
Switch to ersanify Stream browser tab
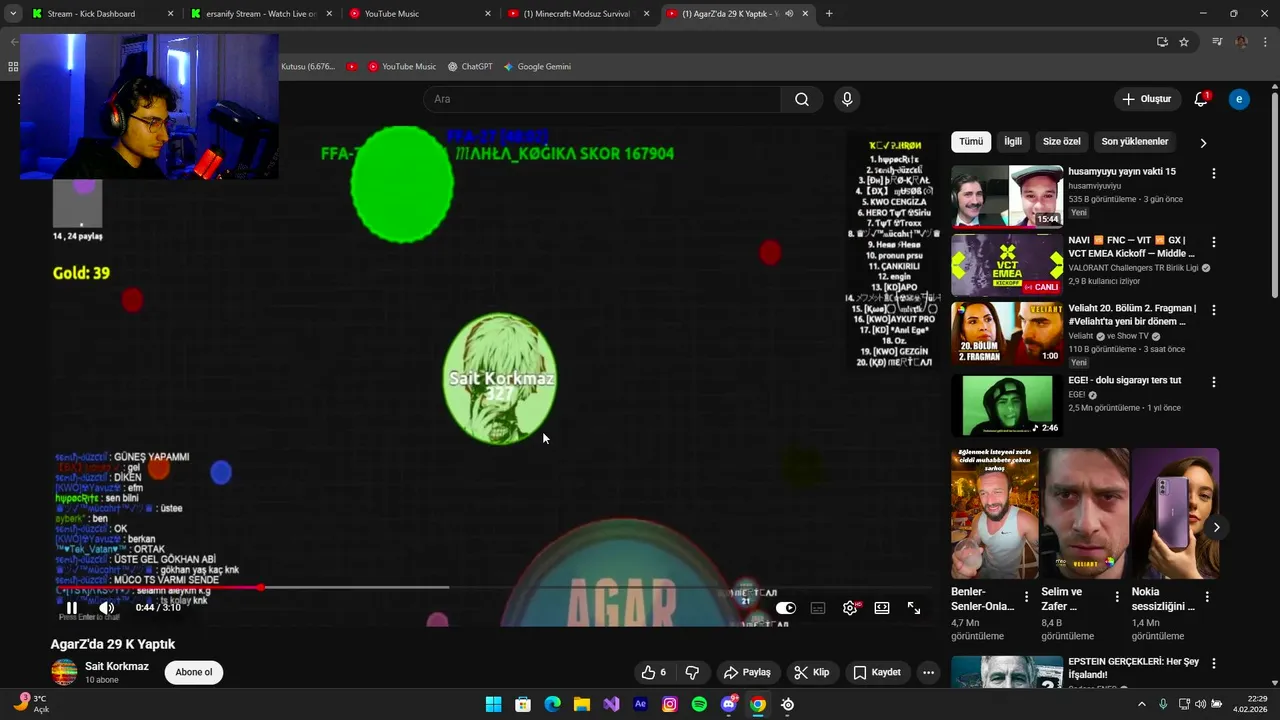tap(261, 14)
